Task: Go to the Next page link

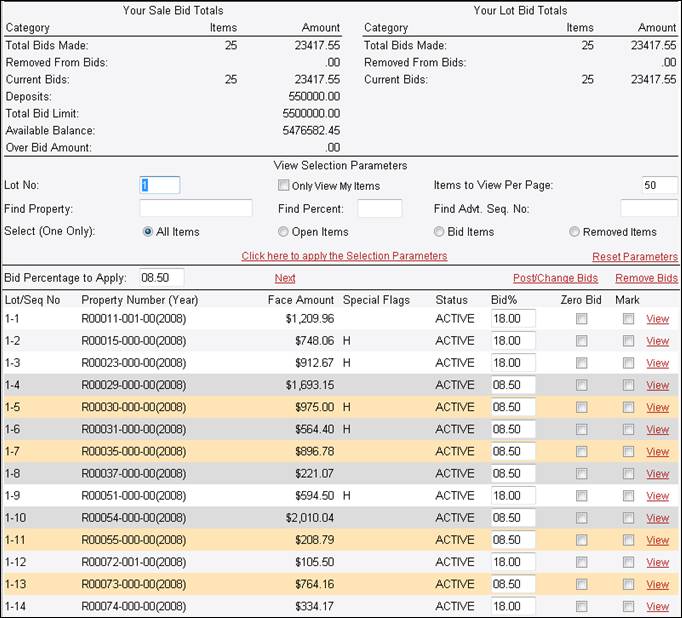Action: pyautogui.click(x=285, y=278)
